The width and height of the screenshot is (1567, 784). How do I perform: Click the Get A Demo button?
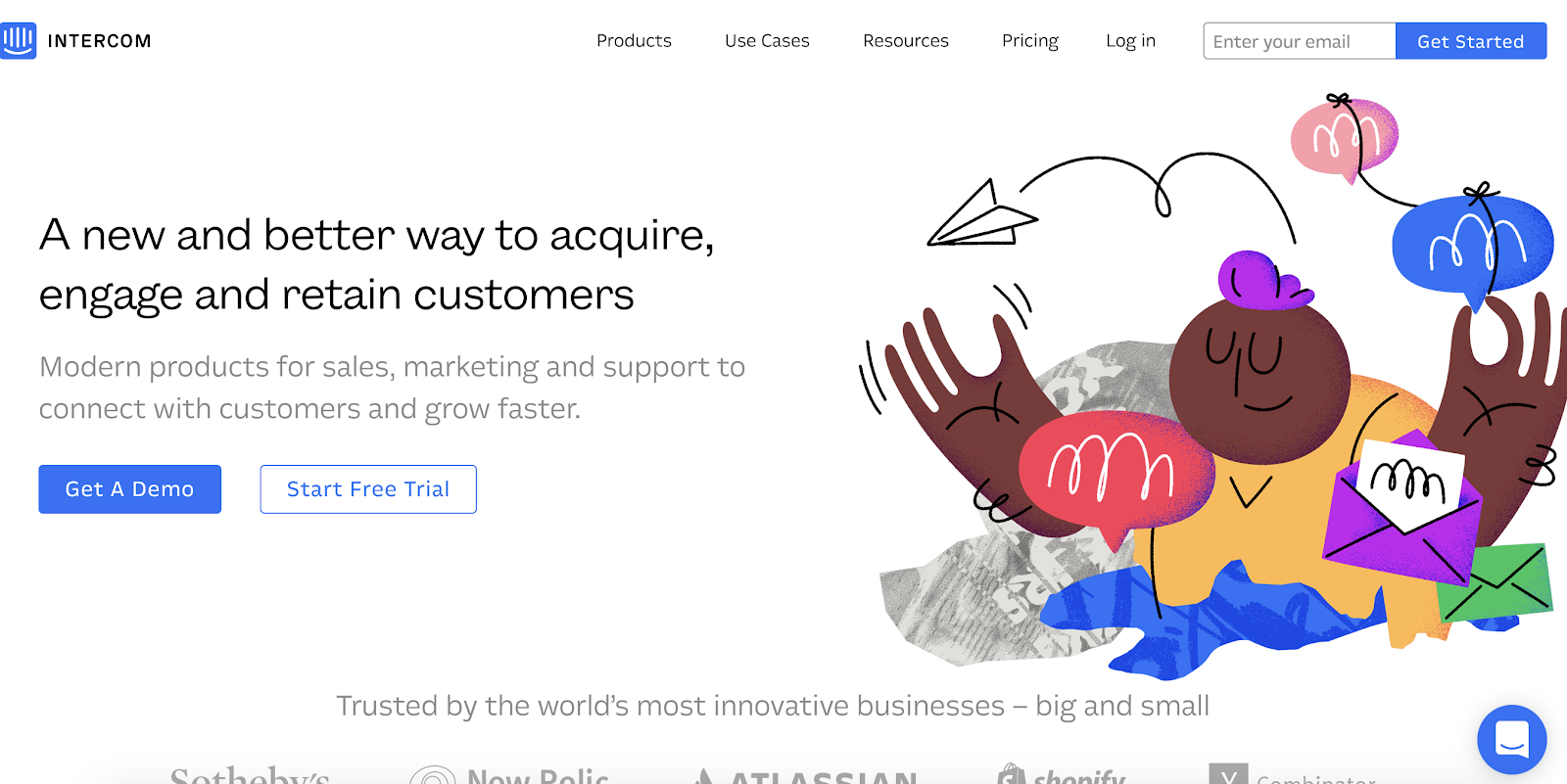[129, 489]
